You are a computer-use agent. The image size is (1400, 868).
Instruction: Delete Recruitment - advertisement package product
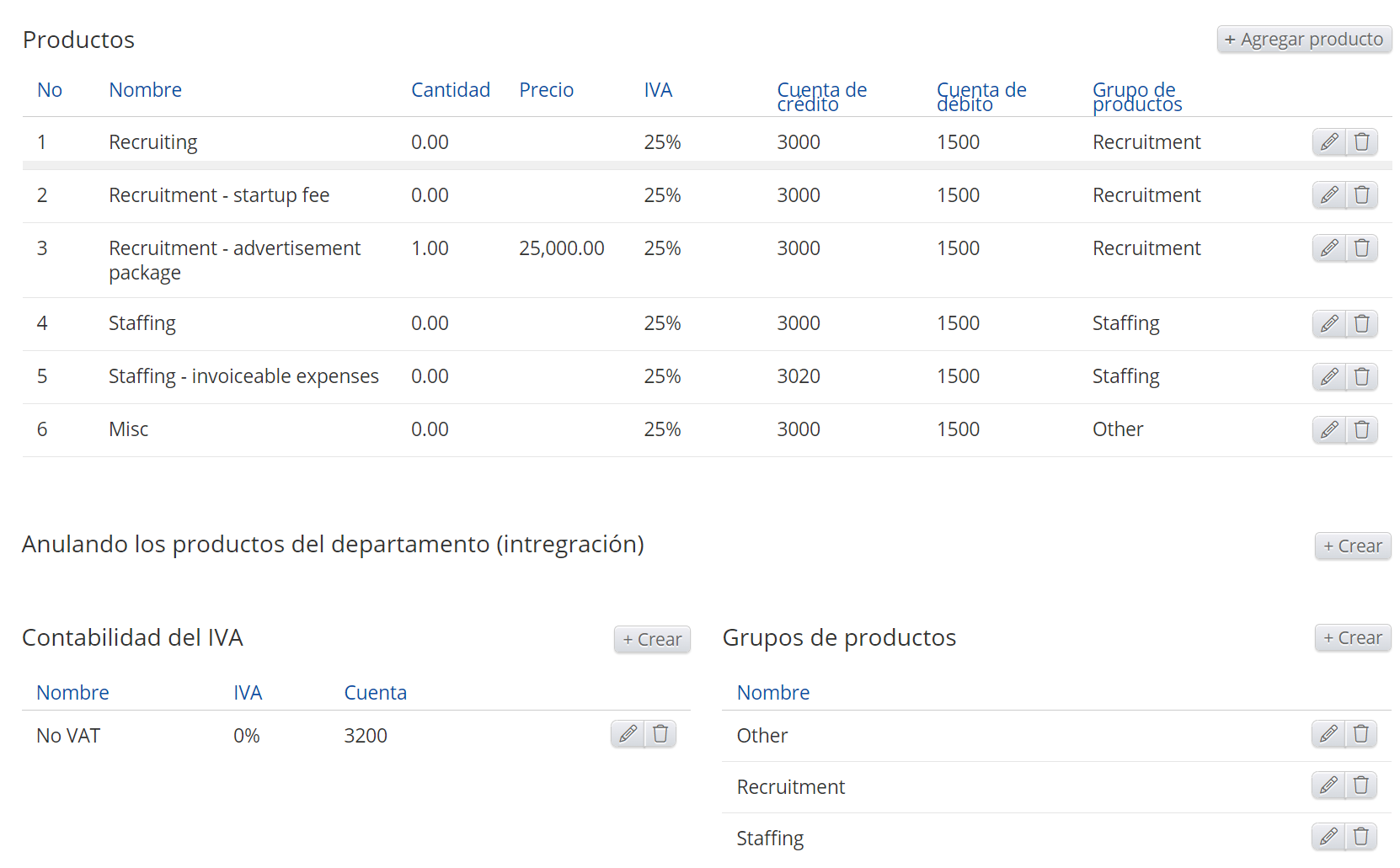click(1361, 248)
